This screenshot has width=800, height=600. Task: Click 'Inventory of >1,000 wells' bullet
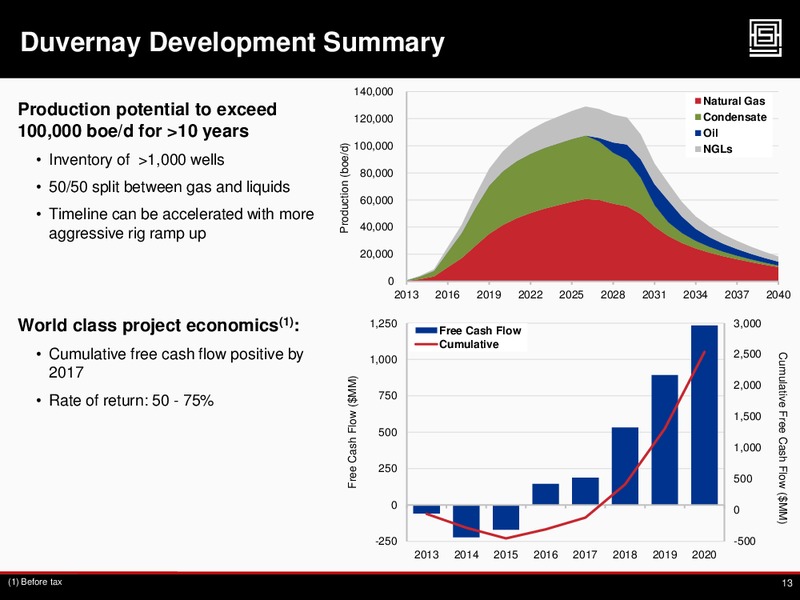tap(136, 160)
